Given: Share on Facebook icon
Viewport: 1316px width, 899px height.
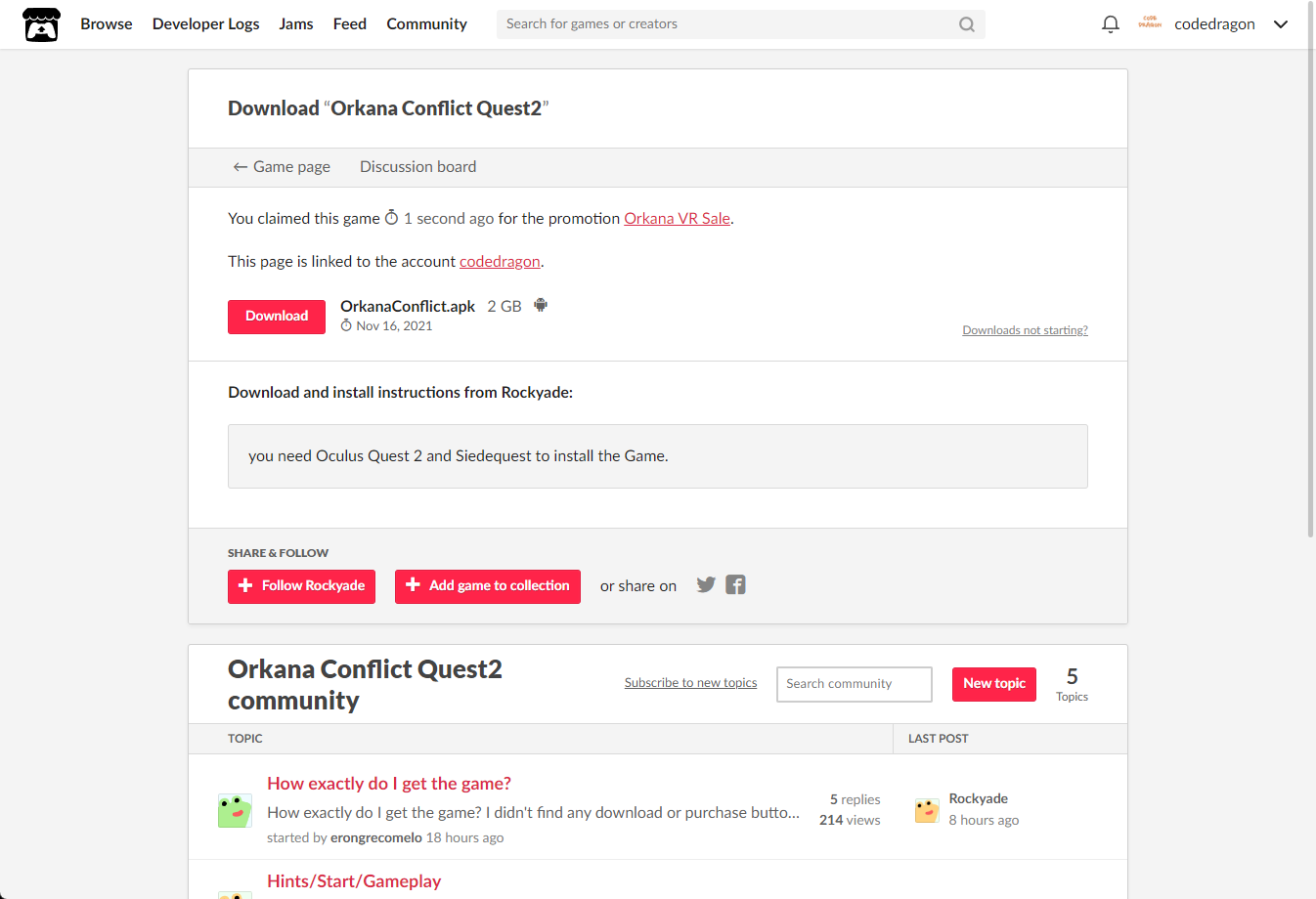Looking at the screenshot, I should click(735, 584).
